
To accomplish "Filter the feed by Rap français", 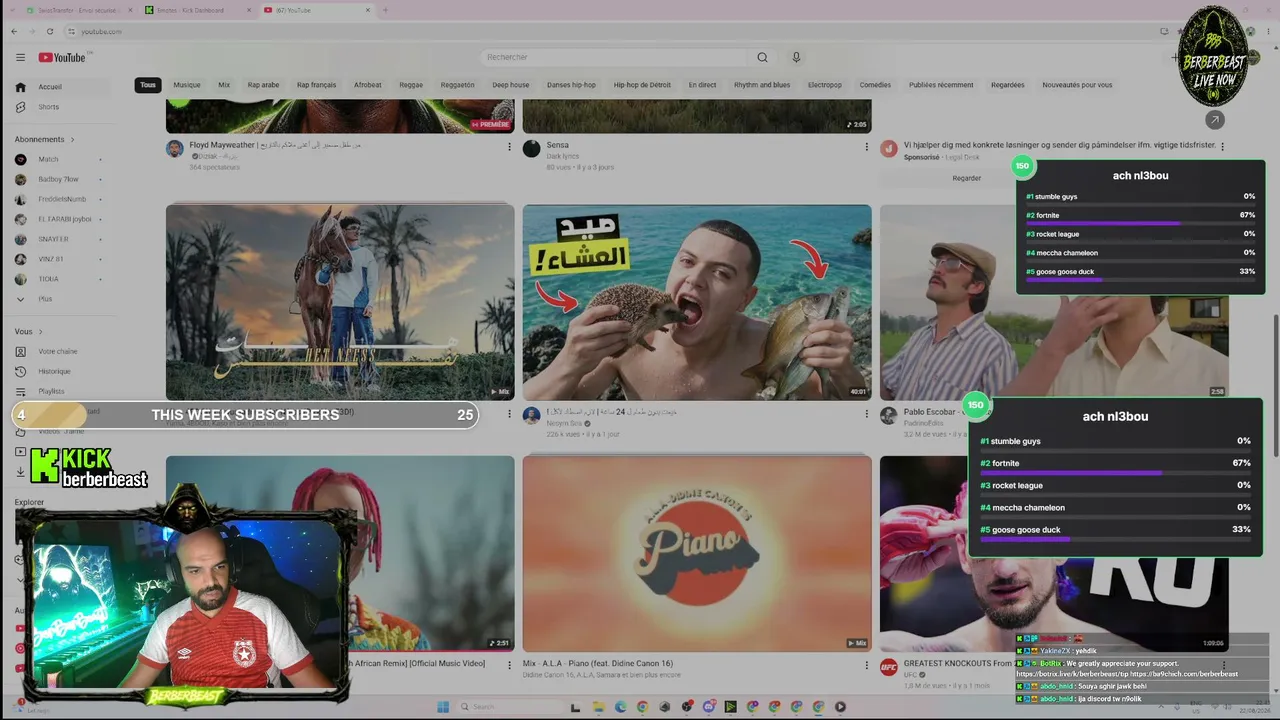I will tap(317, 85).
